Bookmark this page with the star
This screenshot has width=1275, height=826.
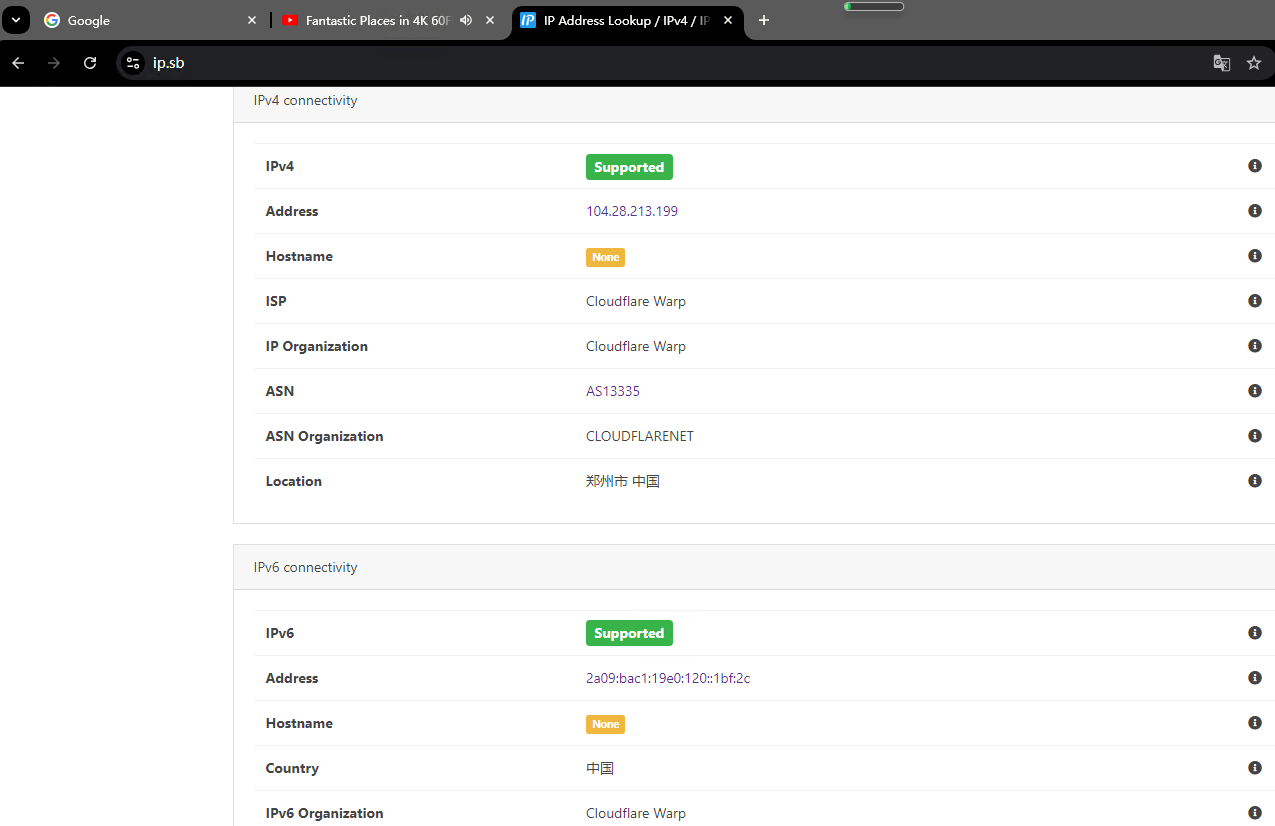coord(1254,63)
